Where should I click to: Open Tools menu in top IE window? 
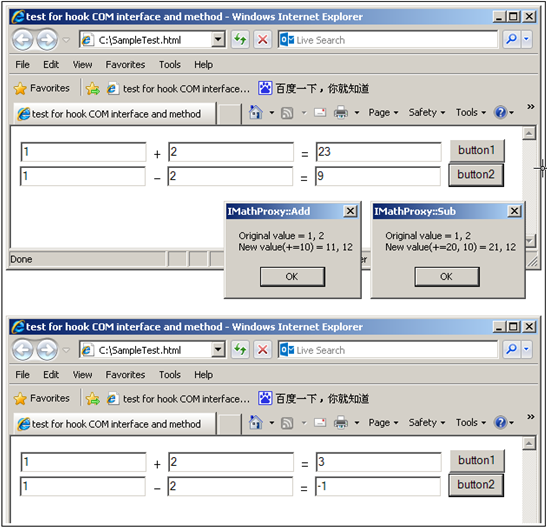click(x=170, y=65)
